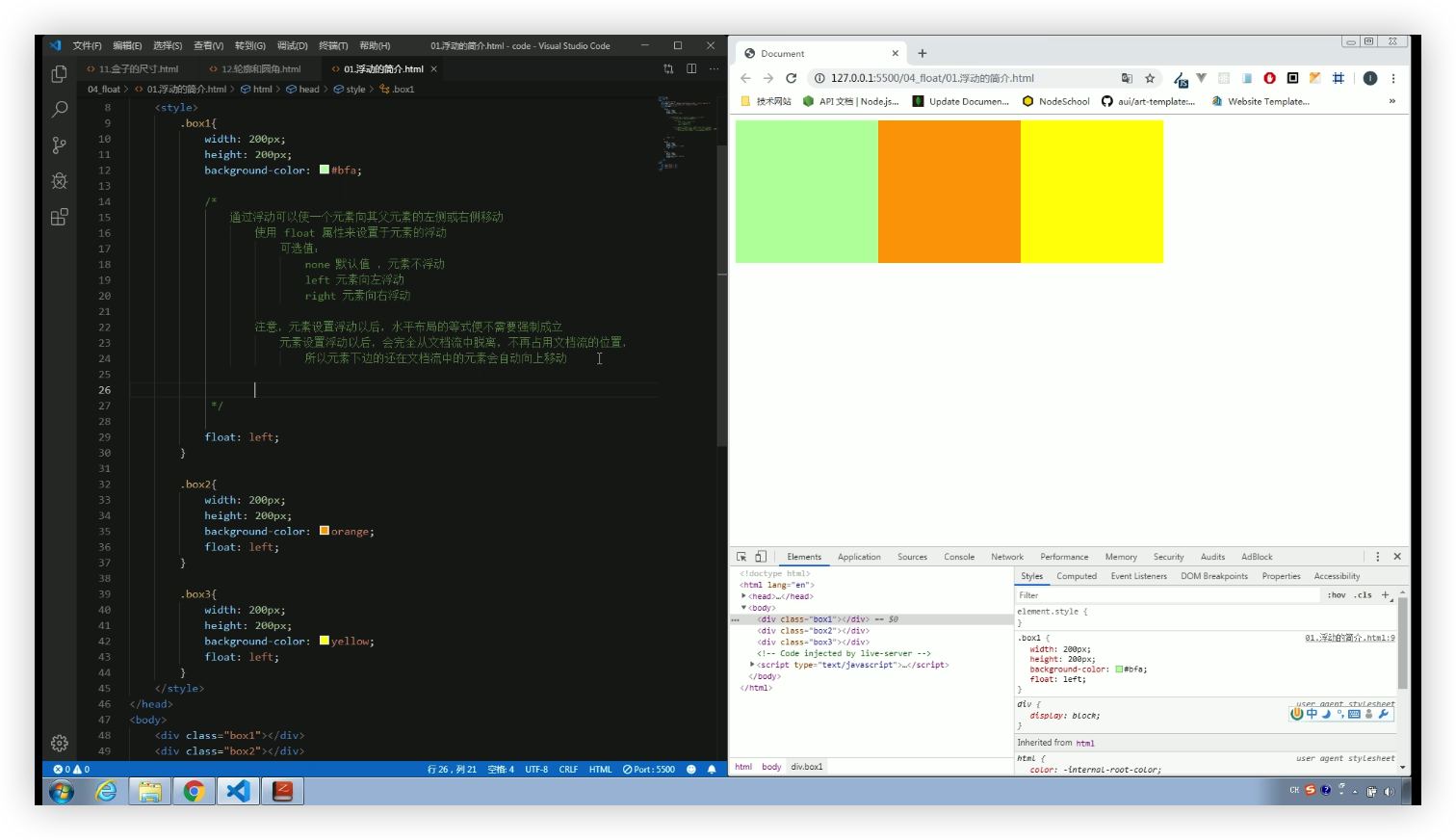Collapse the body node in the Elements tree
The height and width of the screenshot is (840, 1456).
(x=743, y=608)
